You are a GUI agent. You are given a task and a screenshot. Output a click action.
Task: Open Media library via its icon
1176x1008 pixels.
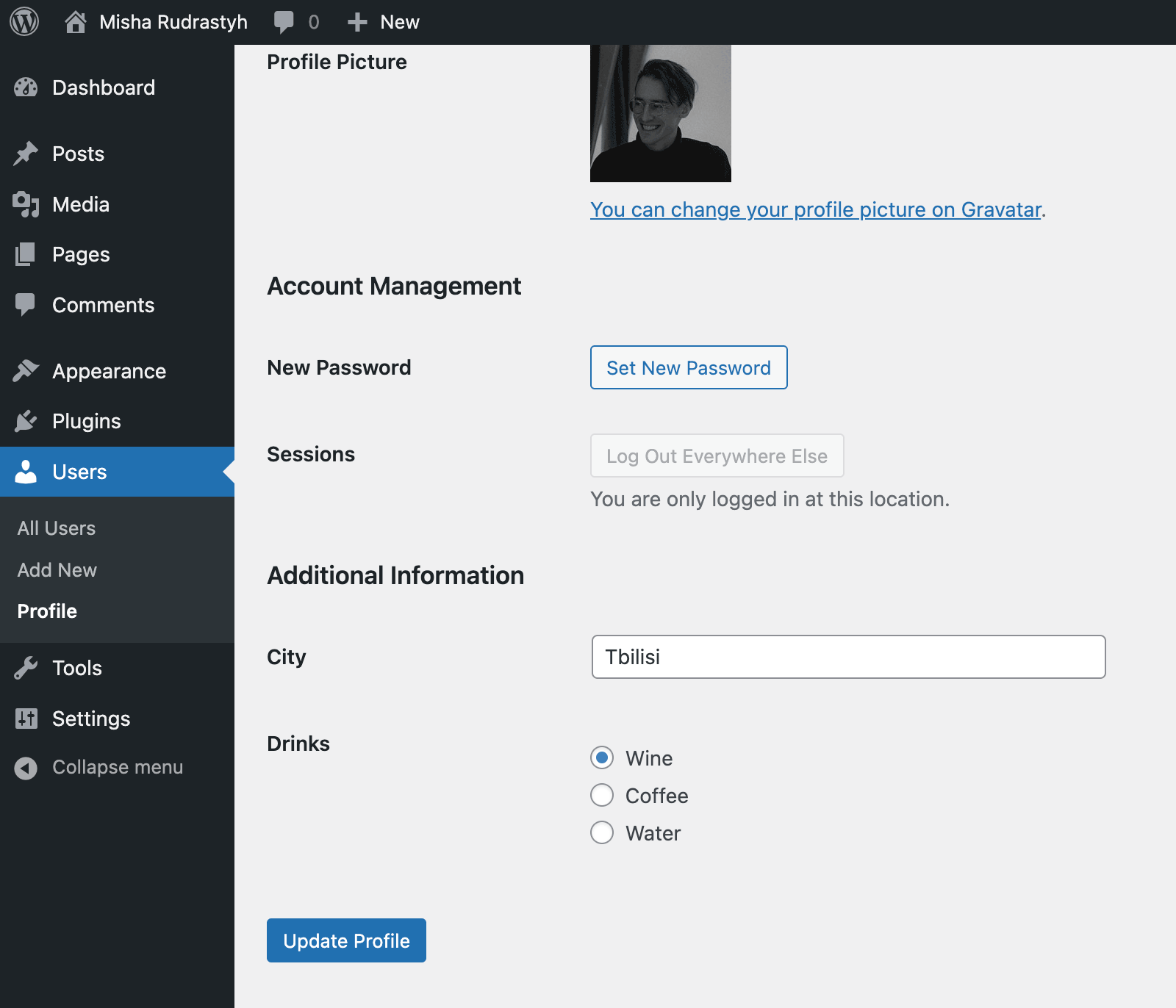coord(25,204)
